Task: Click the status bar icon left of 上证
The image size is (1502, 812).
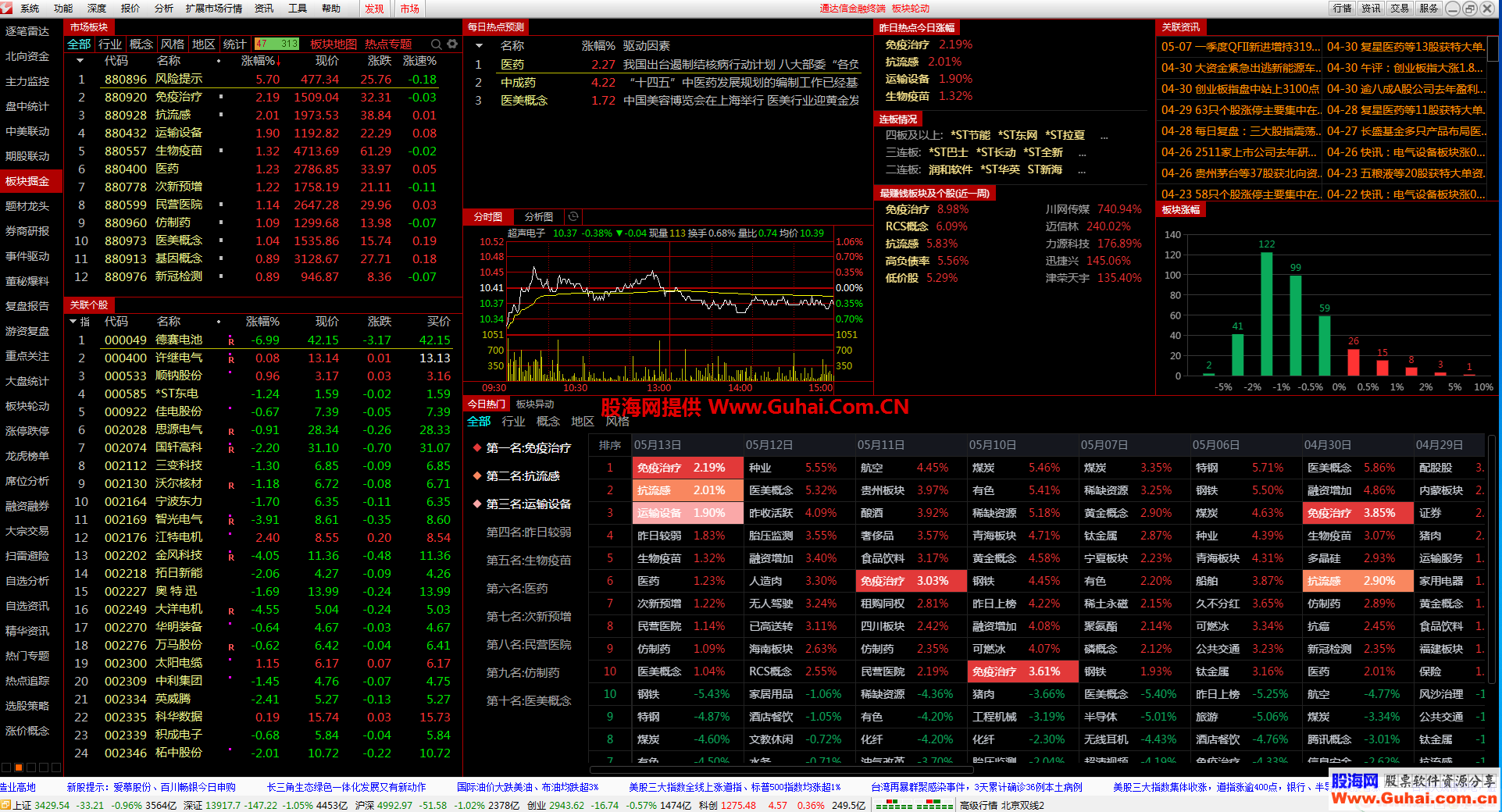Action: pyautogui.click(x=6, y=805)
